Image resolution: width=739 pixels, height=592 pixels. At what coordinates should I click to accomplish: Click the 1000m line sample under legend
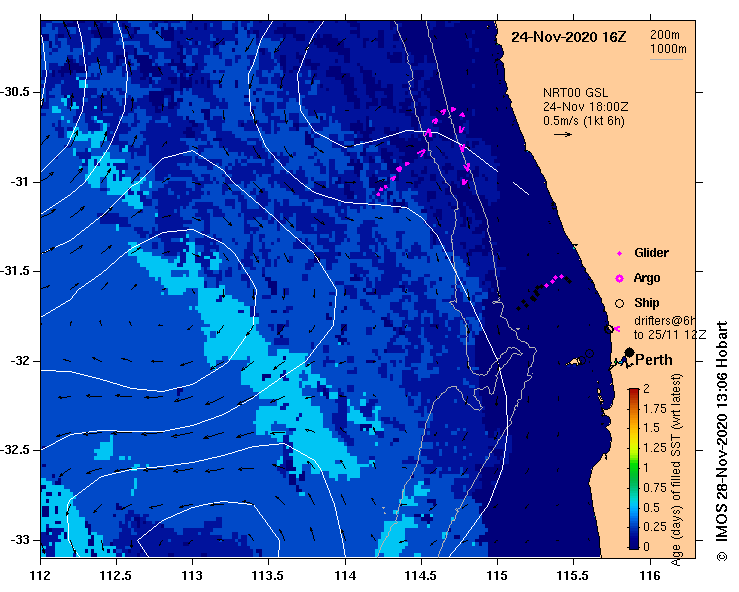click(x=666, y=59)
